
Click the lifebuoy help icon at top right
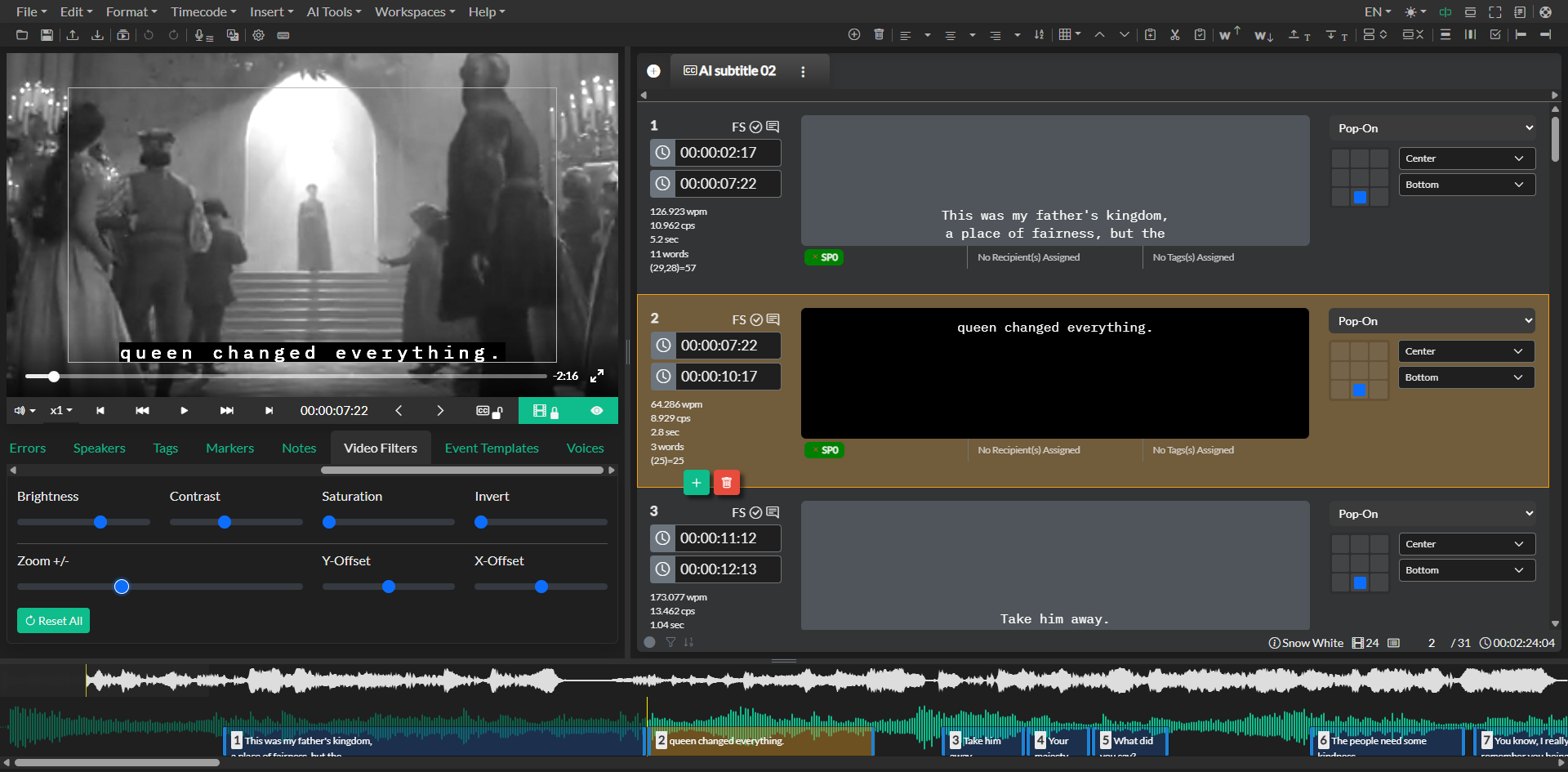1545,12
